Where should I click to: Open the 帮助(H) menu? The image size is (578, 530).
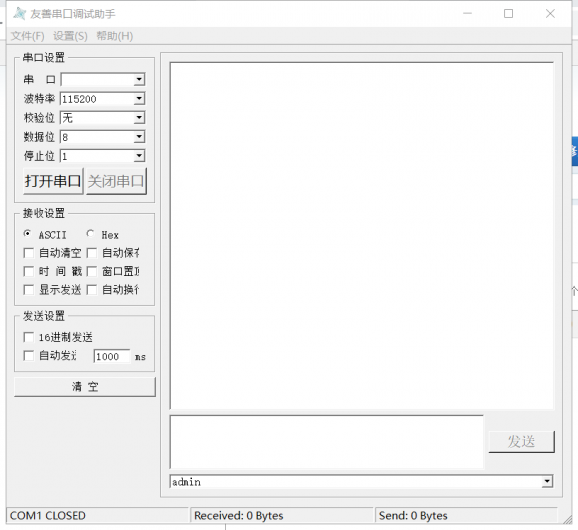115,36
